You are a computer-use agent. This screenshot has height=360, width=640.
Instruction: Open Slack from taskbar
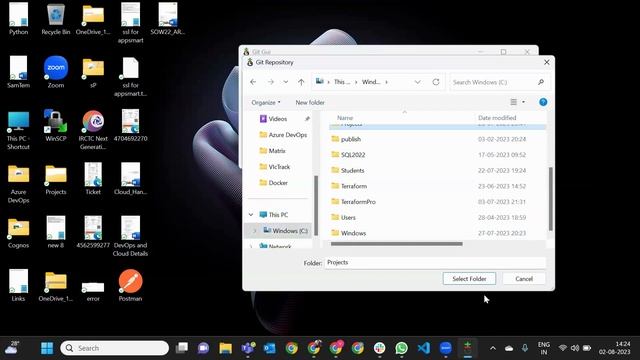tap(380, 348)
